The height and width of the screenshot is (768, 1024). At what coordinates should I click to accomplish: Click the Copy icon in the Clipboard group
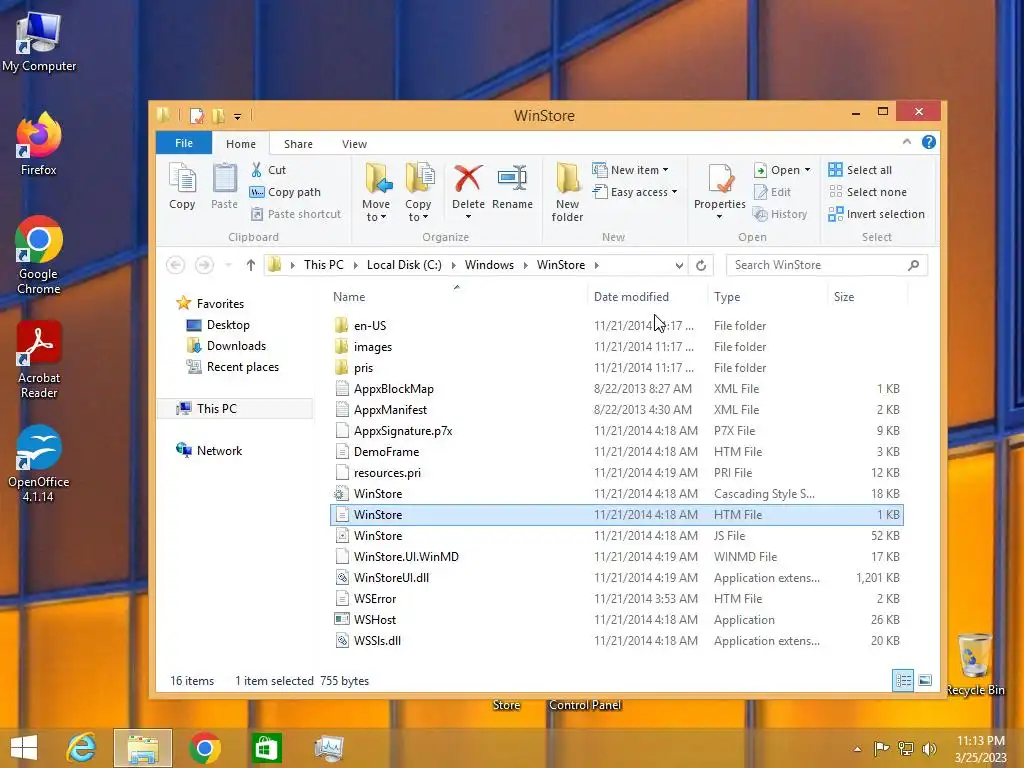pos(182,187)
